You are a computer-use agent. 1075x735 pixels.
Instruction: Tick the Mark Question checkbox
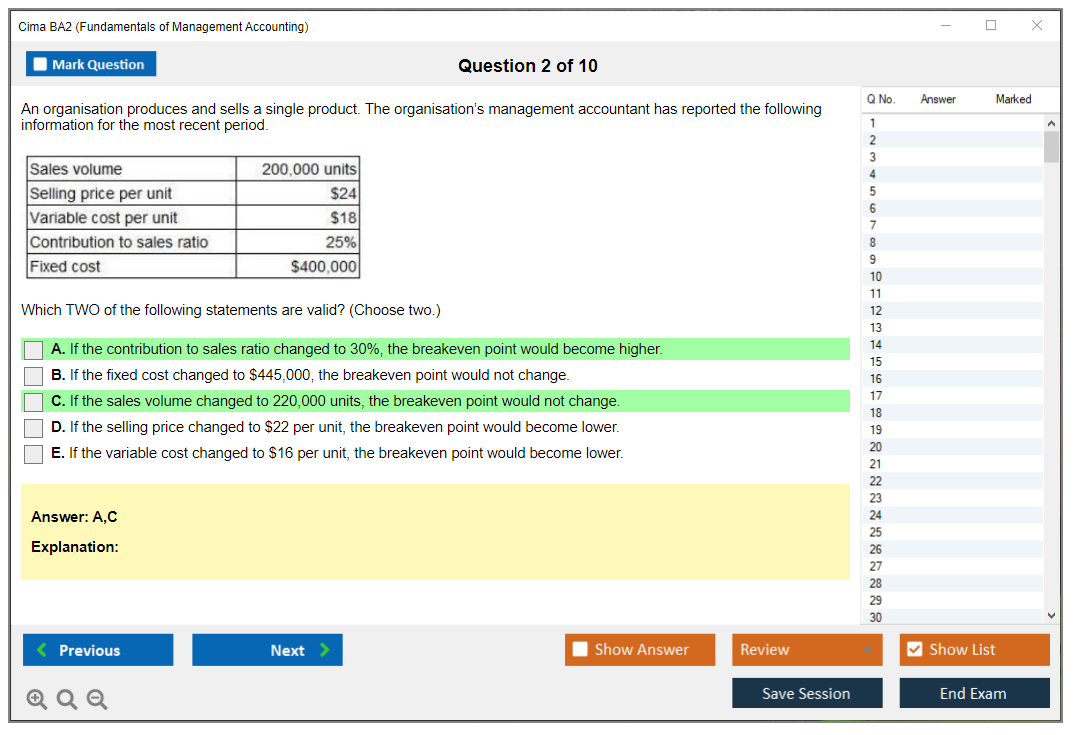pyautogui.click(x=41, y=65)
